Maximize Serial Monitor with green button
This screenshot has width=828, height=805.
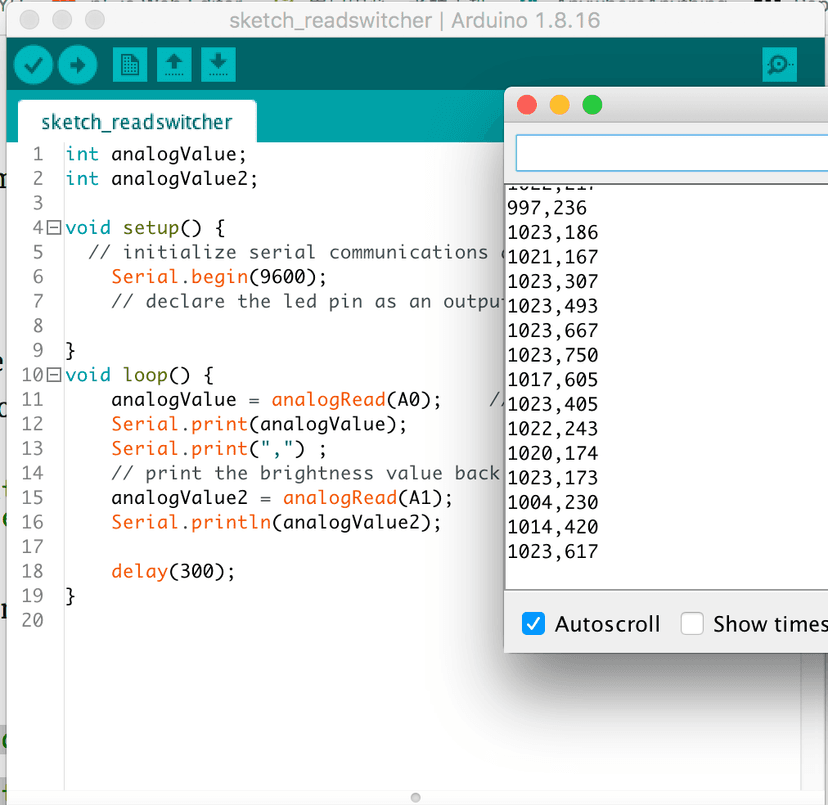tap(592, 105)
